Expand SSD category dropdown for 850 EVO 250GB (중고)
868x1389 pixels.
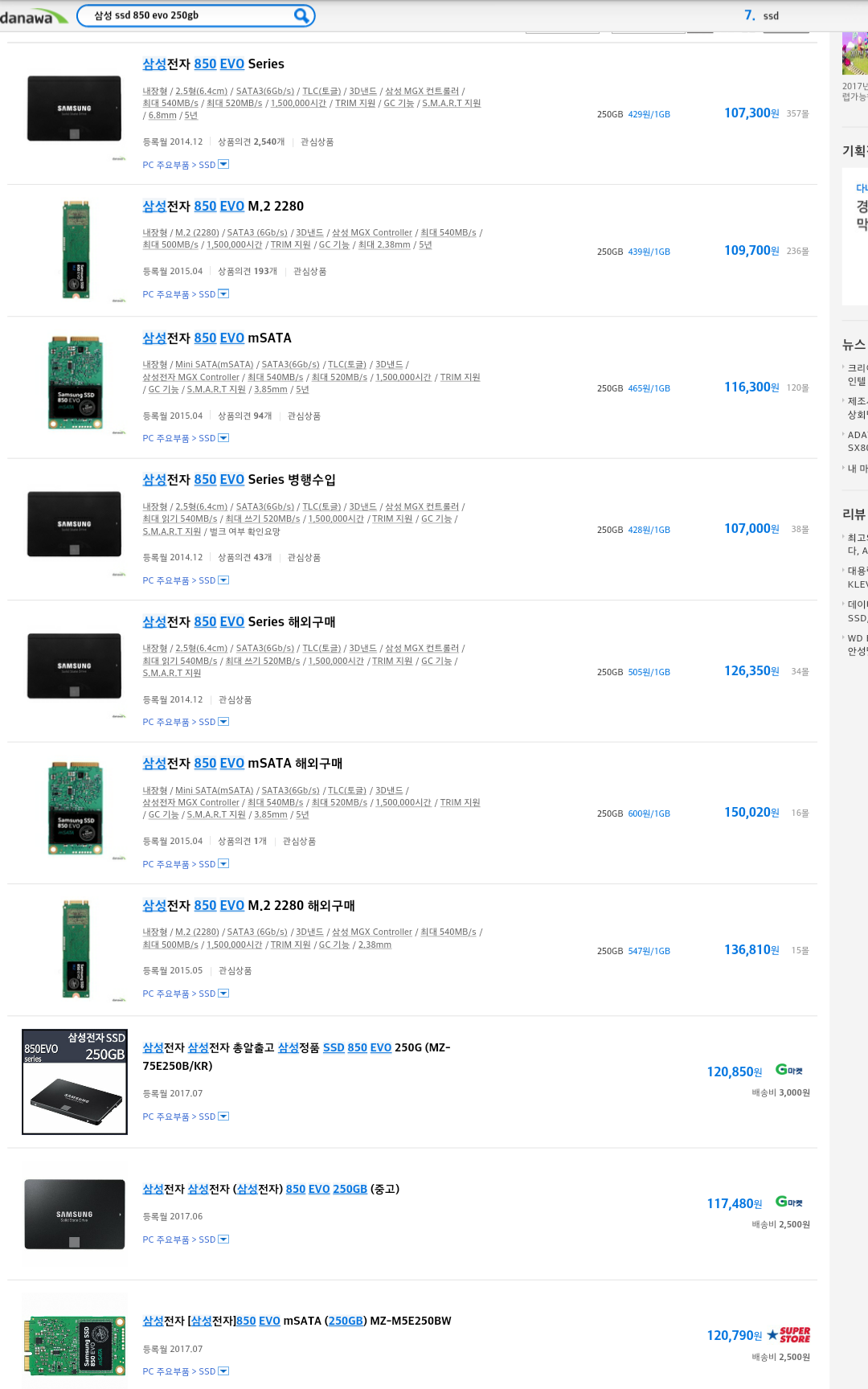223,1239
